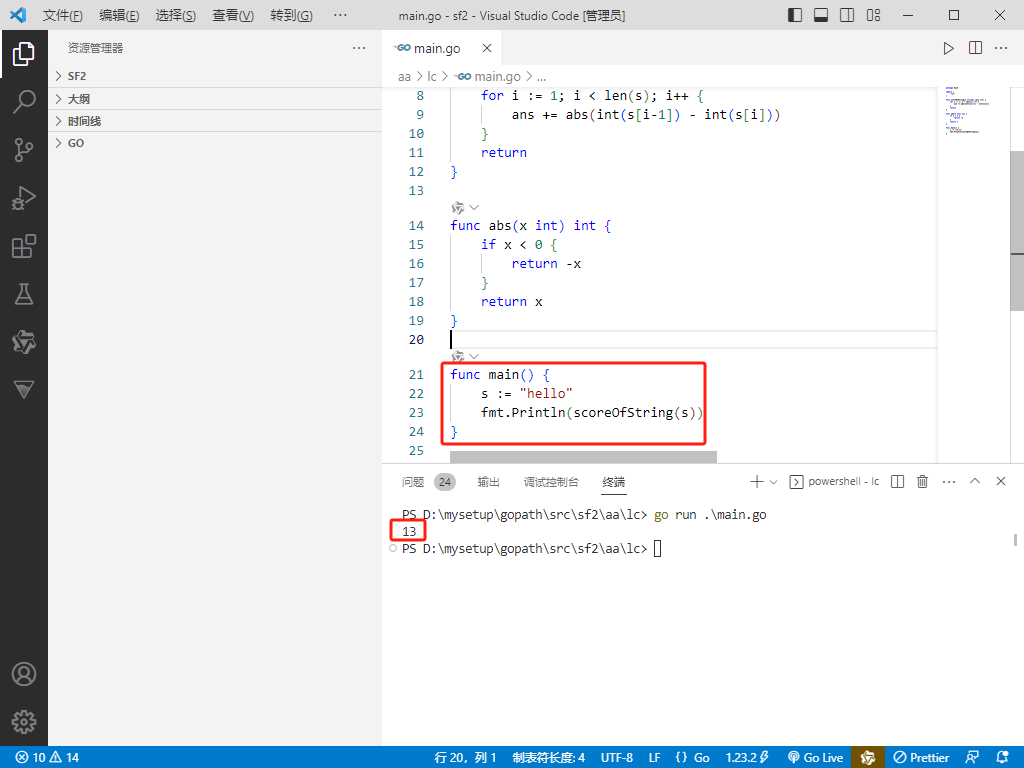1024x768 pixels.
Task: Open the AI codelens dropdown above abs function
Action: 474,208
